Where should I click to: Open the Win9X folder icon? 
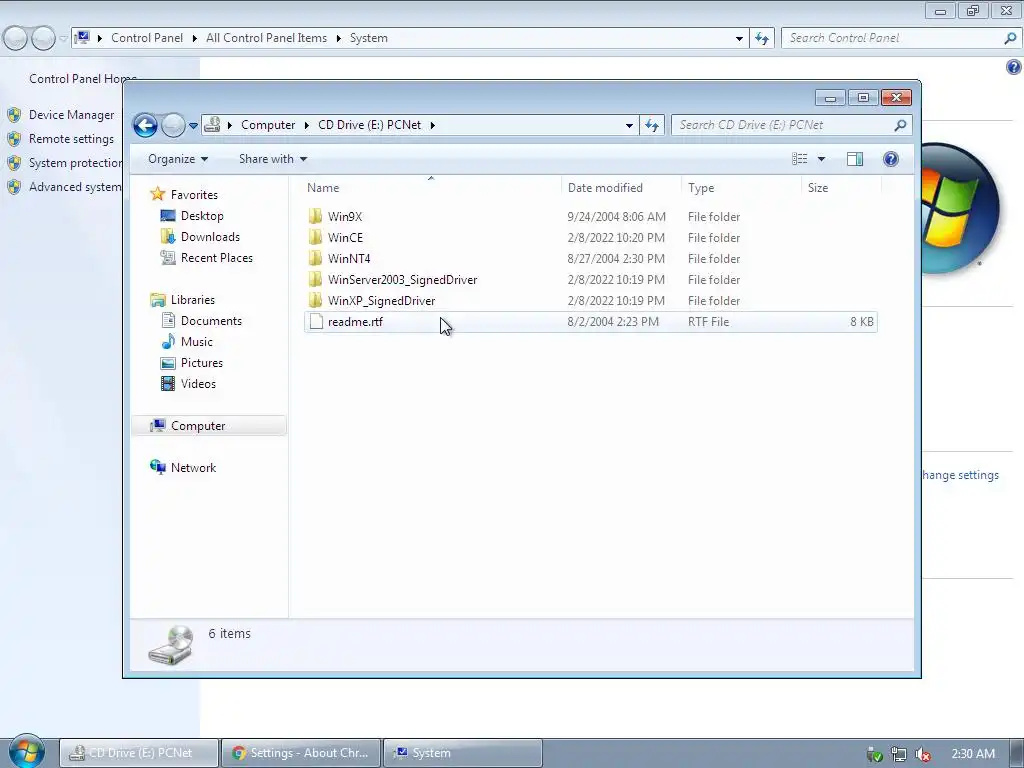pyautogui.click(x=315, y=216)
